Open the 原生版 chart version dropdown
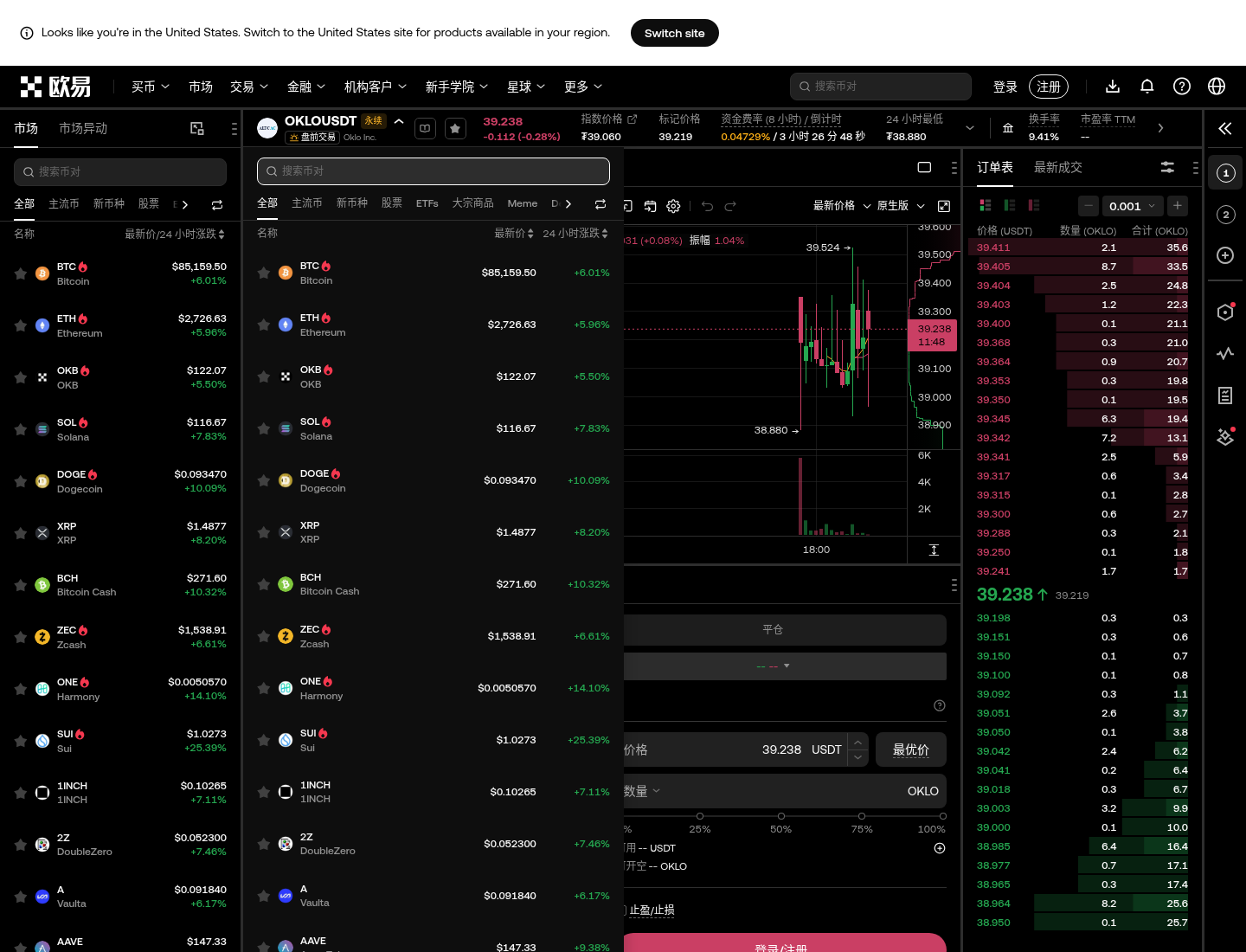This screenshot has height=952, width=1246. [901, 206]
